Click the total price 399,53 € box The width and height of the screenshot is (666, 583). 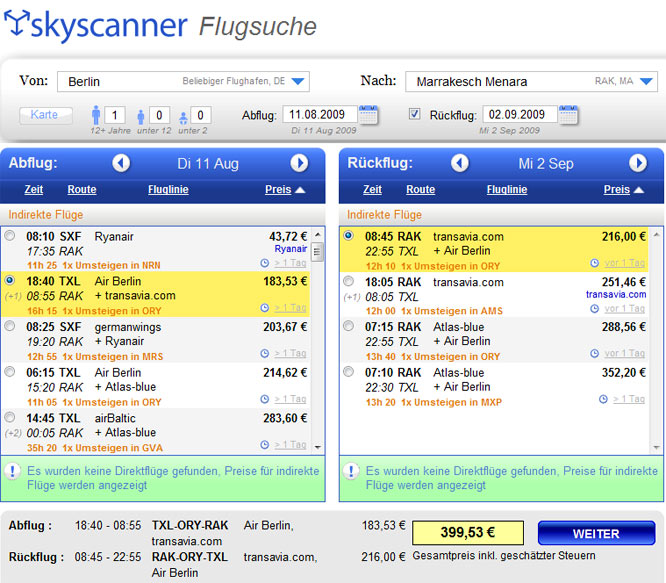click(468, 532)
